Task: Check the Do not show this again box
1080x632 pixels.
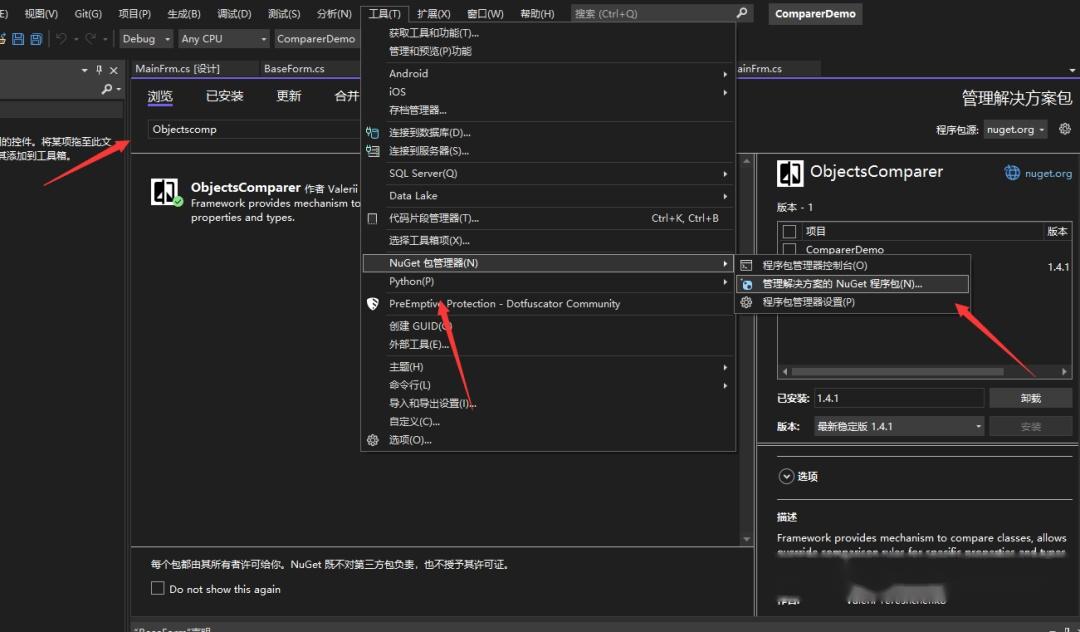Action: [158, 588]
